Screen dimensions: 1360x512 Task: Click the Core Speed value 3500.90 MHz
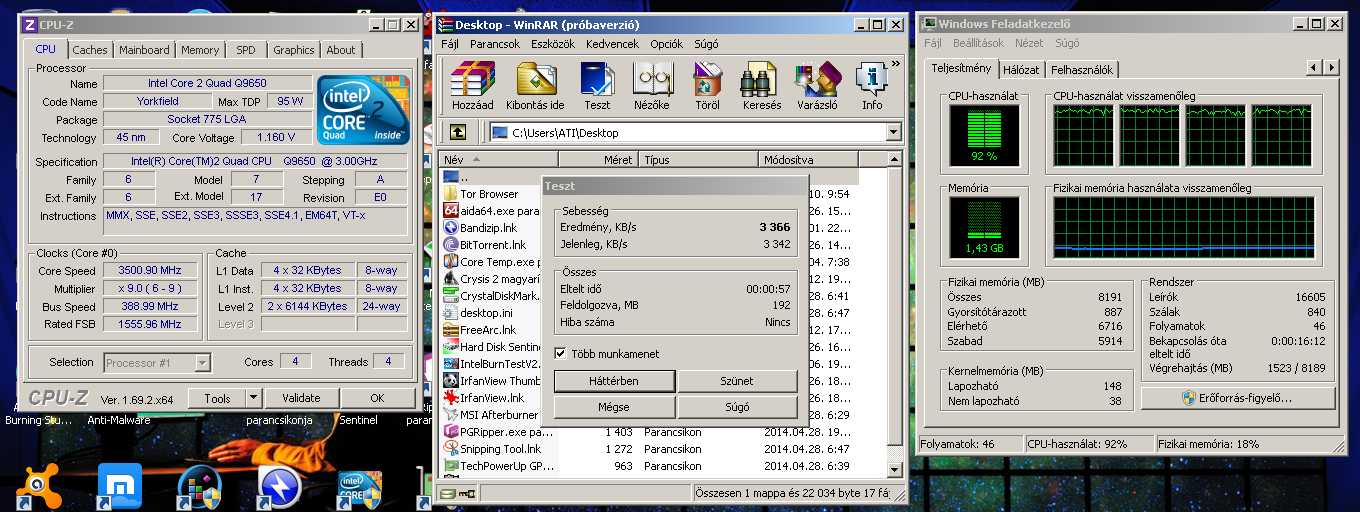pyautogui.click(x=152, y=271)
